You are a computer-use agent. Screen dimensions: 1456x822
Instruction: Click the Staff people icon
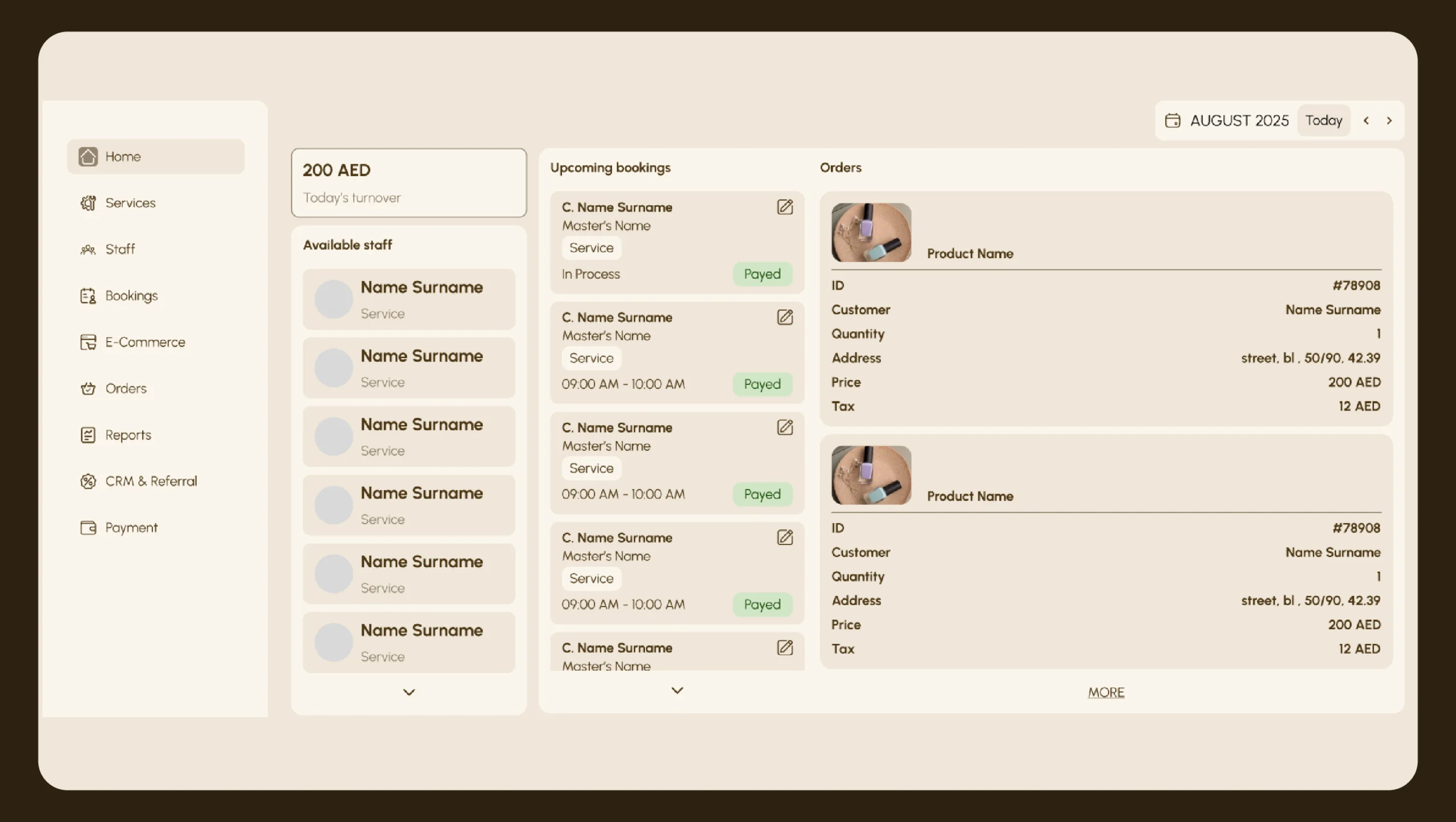pyautogui.click(x=88, y=250)
